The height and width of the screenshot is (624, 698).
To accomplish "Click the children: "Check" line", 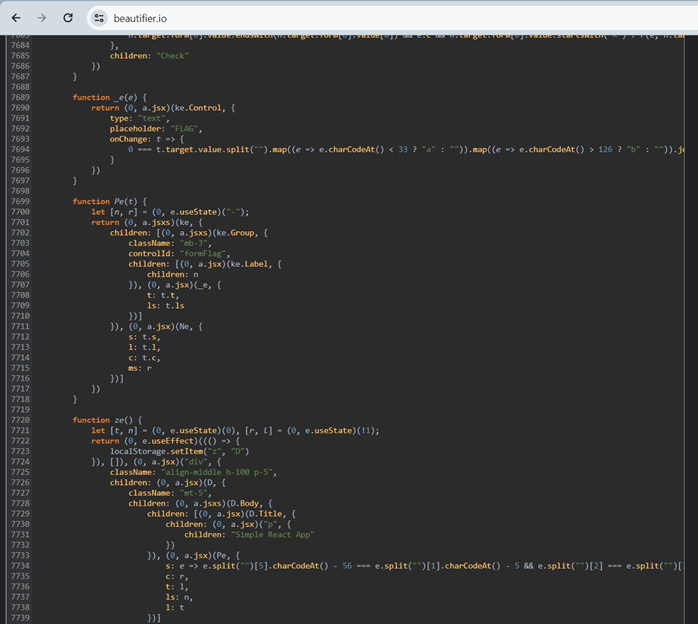I will [x=149, y=56].
